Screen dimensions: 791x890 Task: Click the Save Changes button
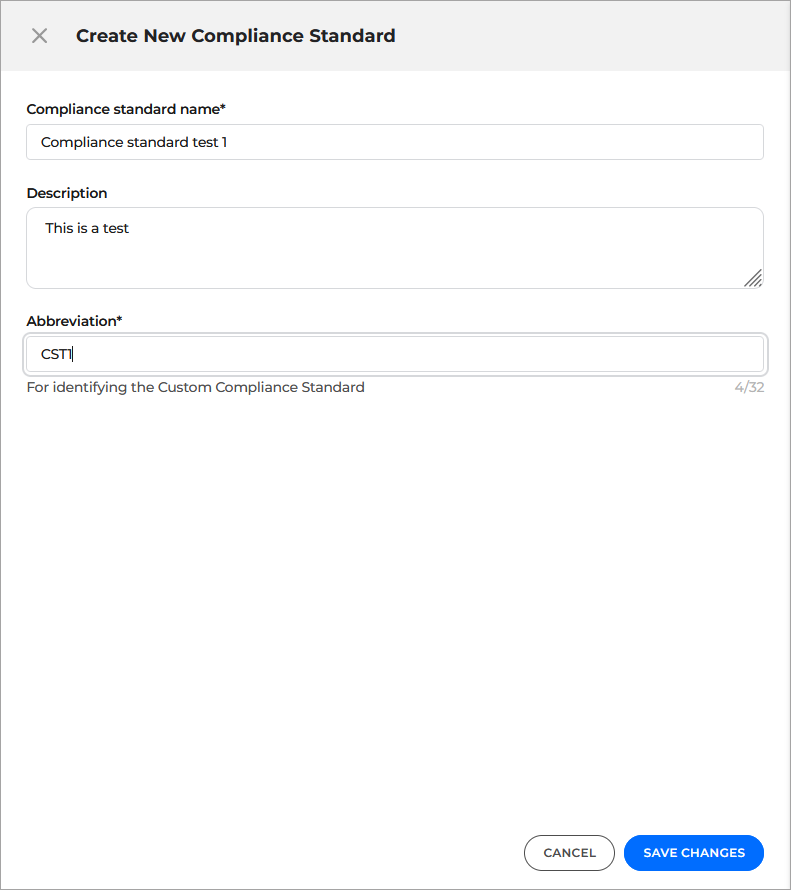pyautogui.click(x=693, y=853)
